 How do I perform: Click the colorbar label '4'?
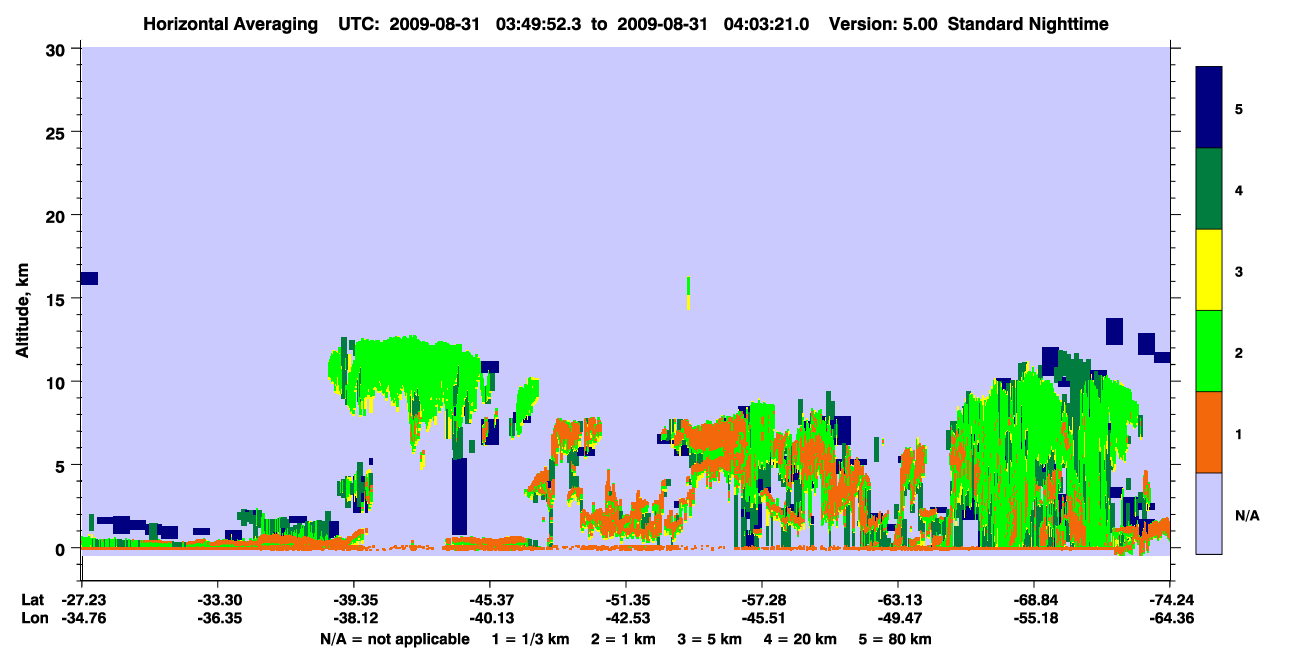tap(1239, 189)
